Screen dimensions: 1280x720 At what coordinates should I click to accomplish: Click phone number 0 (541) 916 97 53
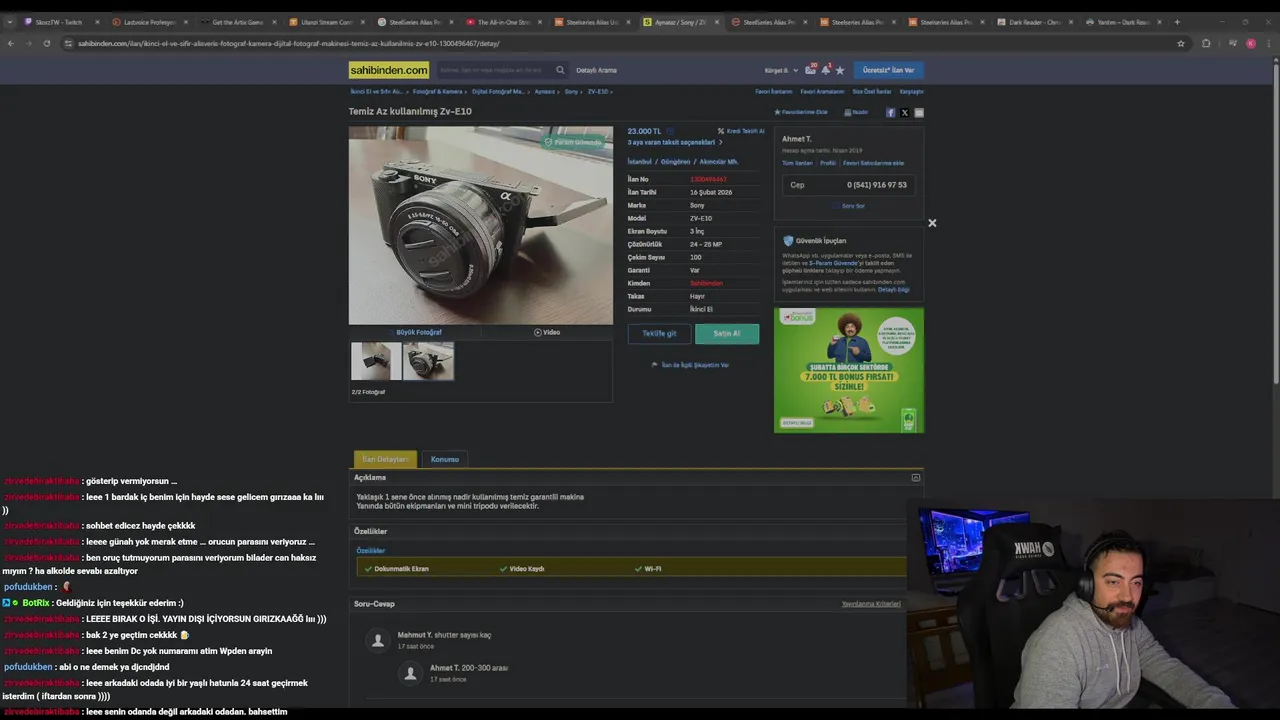[876, 185]
